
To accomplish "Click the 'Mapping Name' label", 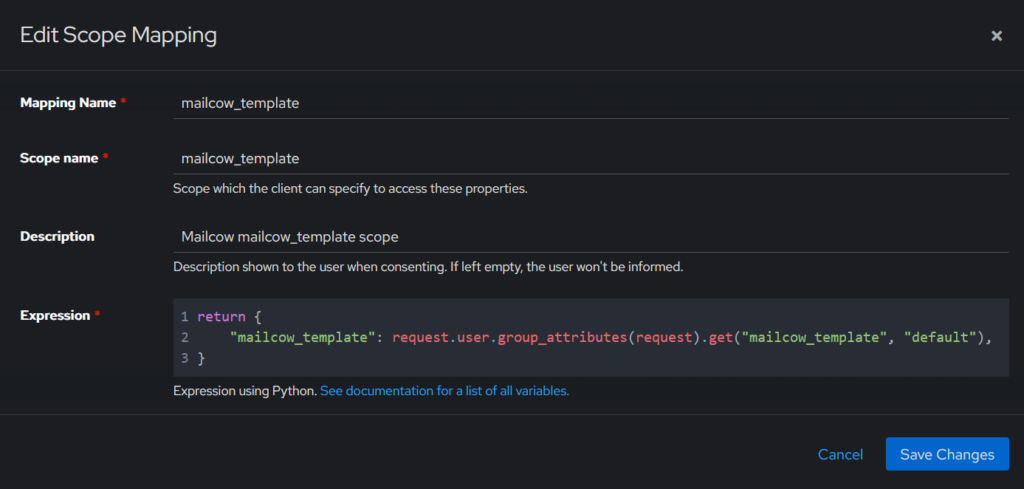I will point(68,103).
